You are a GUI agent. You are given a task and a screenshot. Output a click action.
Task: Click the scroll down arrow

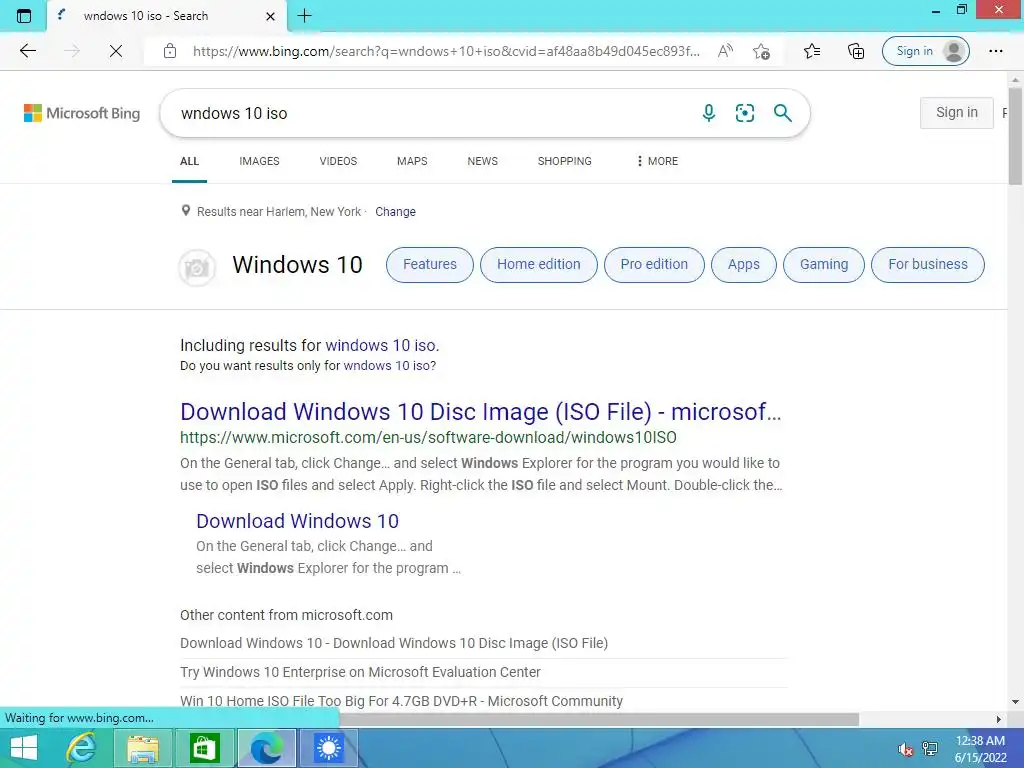coord(1015,702)
